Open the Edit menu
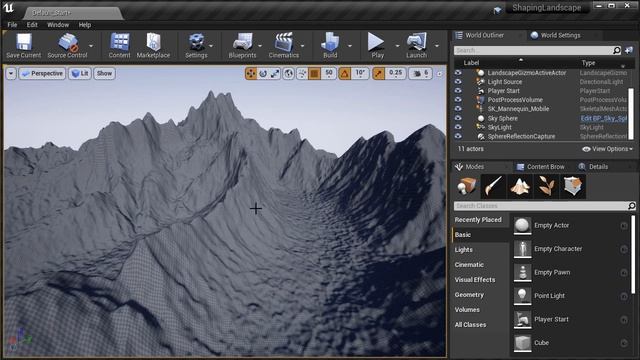This screenshot has height=360, width=640. [x=32, y=25]
